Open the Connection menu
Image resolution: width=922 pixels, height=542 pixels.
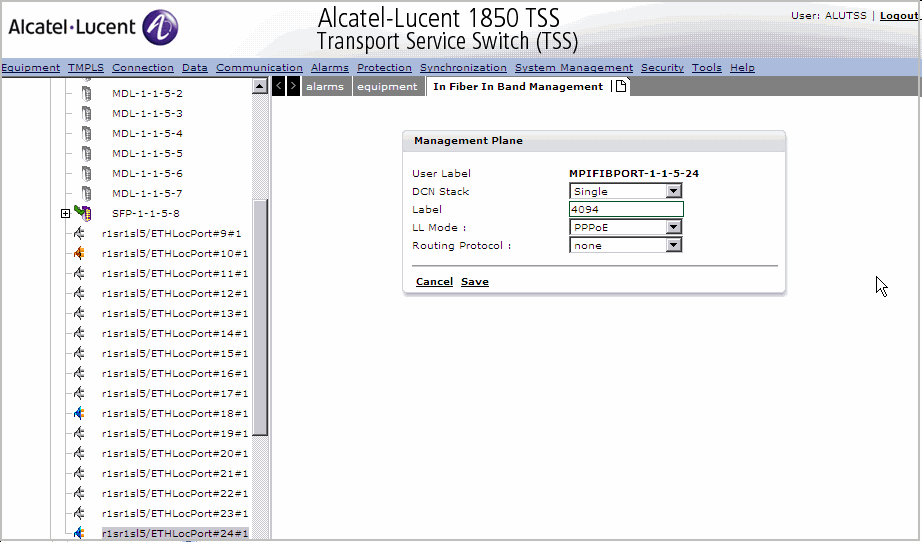(x=143, y=68)
